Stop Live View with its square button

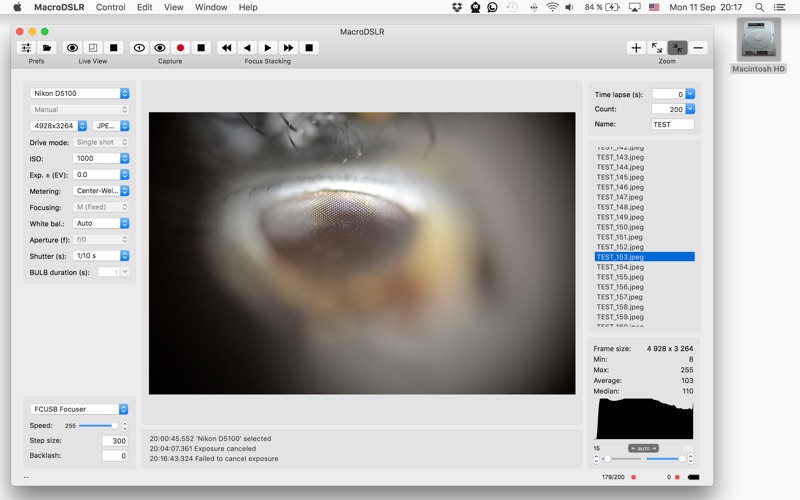point(114,48)
